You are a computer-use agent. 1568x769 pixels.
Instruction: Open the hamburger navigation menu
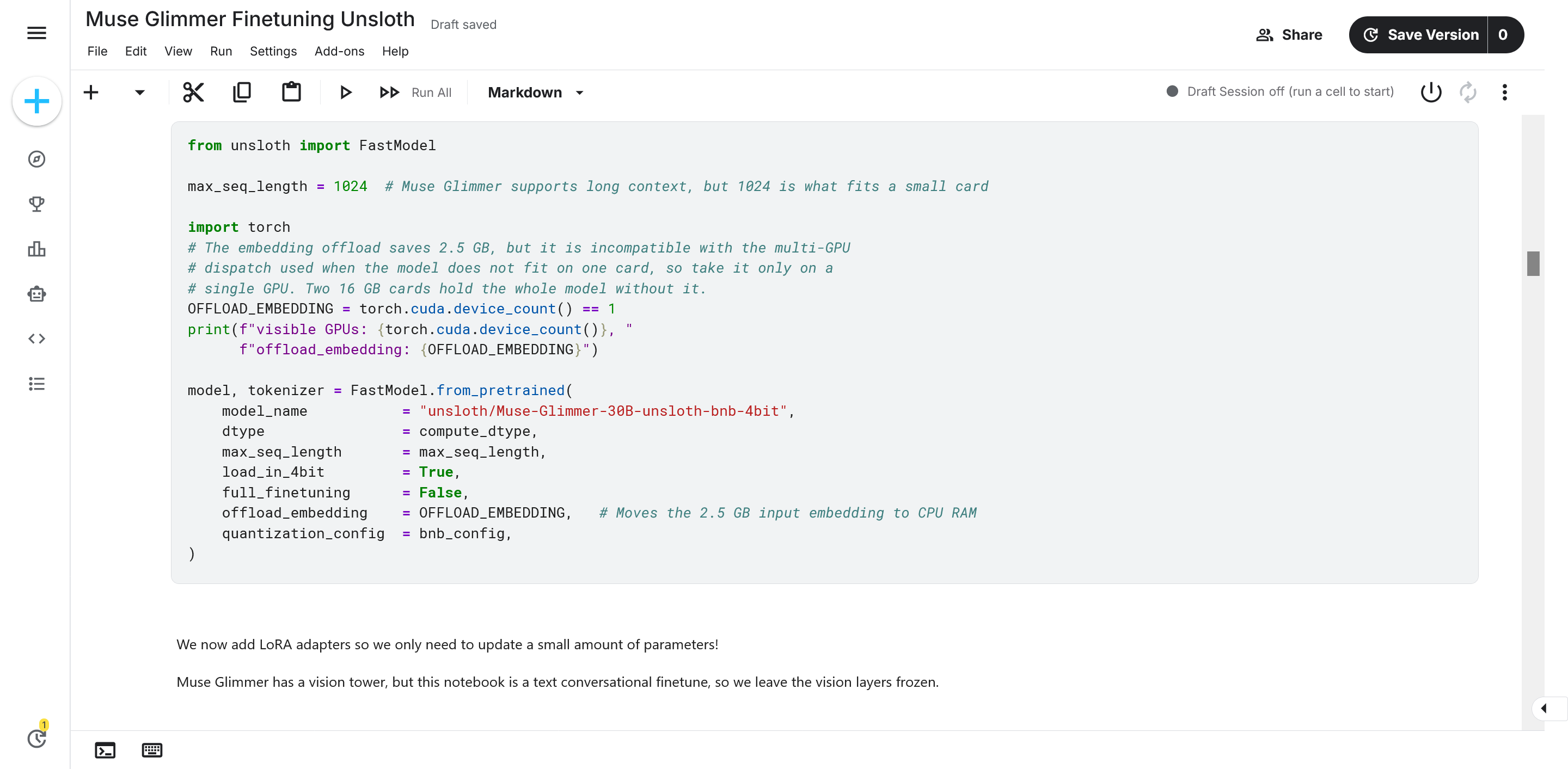coord(36,33)
